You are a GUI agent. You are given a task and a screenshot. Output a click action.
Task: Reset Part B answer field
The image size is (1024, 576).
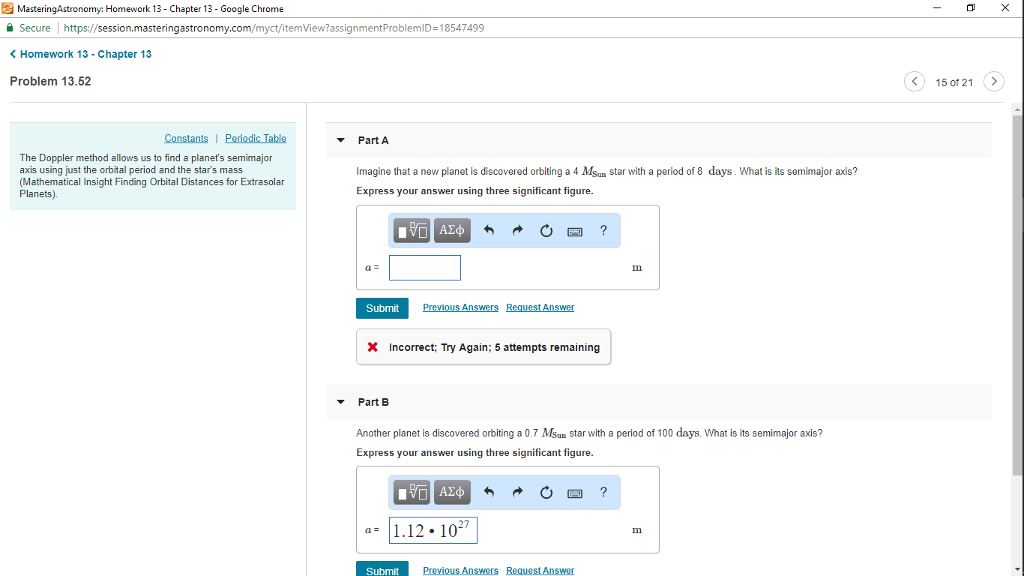tap(546, 492)
